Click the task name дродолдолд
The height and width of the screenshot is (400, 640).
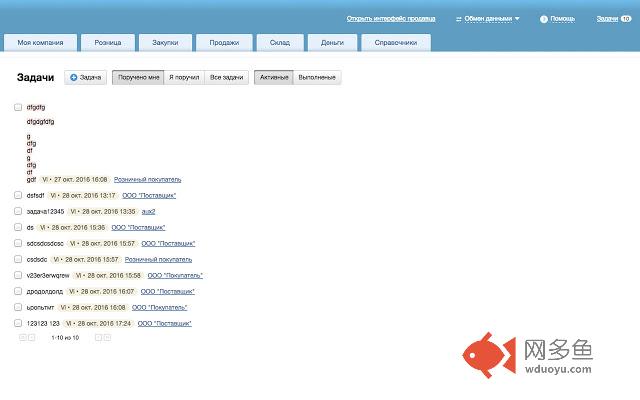pyautogui.click(x=45, y=291)
